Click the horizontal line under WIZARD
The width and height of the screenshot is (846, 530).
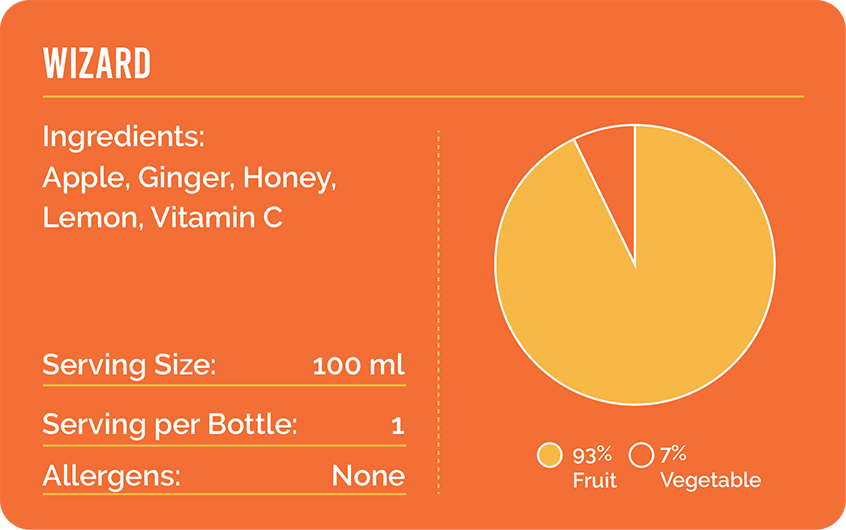click(423, 97)
